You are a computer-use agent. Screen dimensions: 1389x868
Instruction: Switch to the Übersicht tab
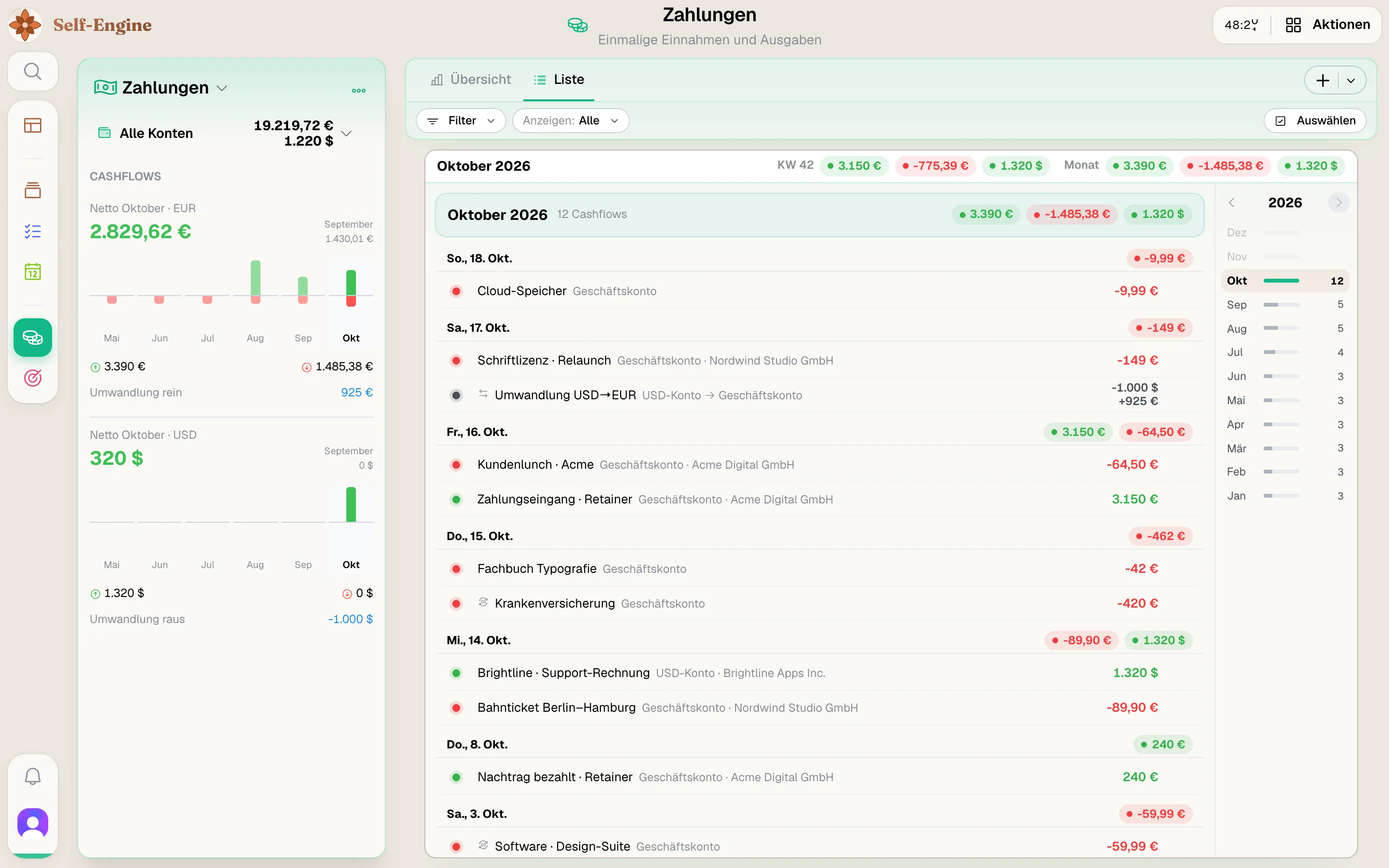pyautogui.click(x=471, y=80)
